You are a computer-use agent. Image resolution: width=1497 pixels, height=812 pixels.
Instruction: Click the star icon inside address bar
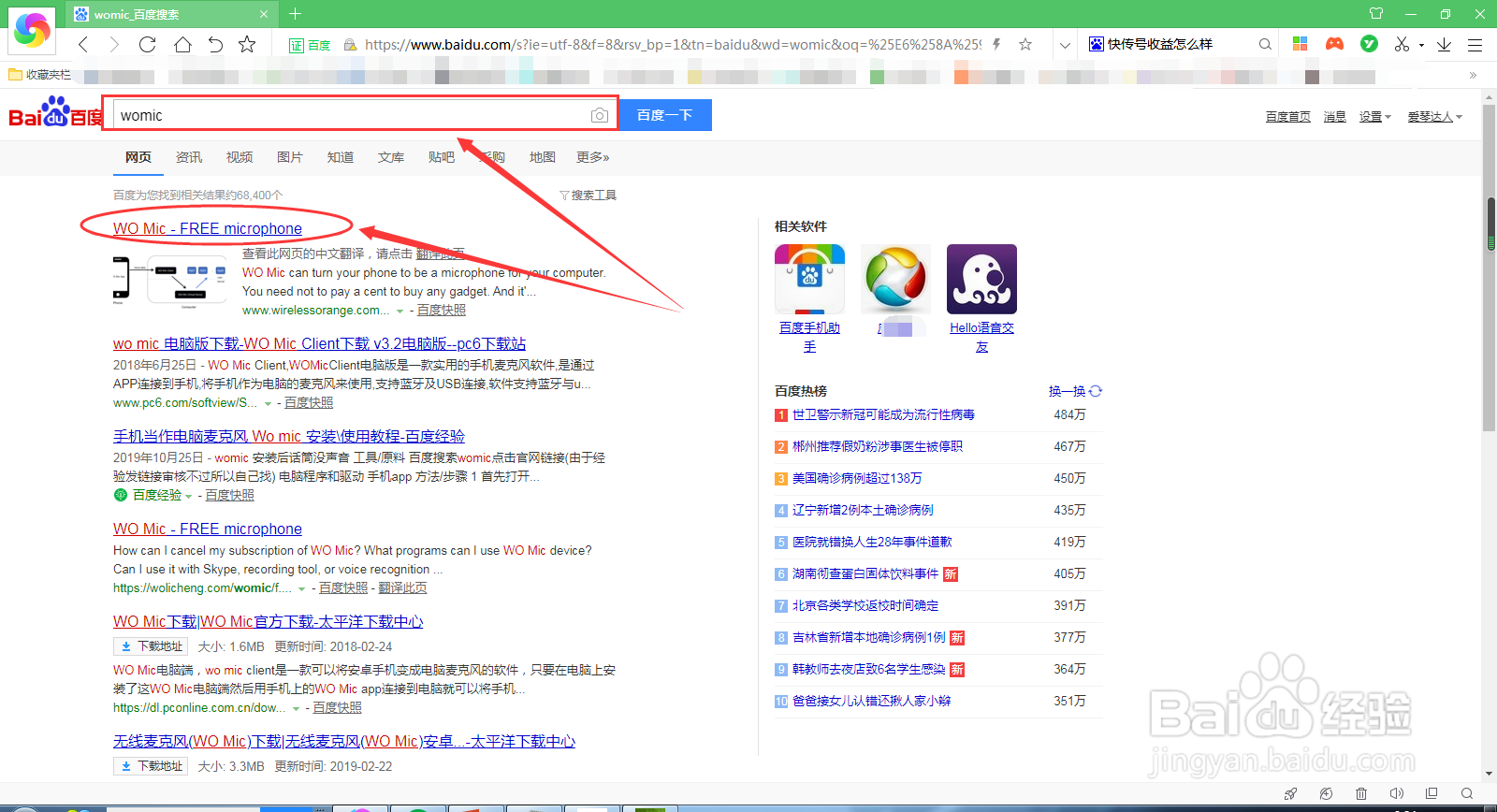tap(1025, 44)
